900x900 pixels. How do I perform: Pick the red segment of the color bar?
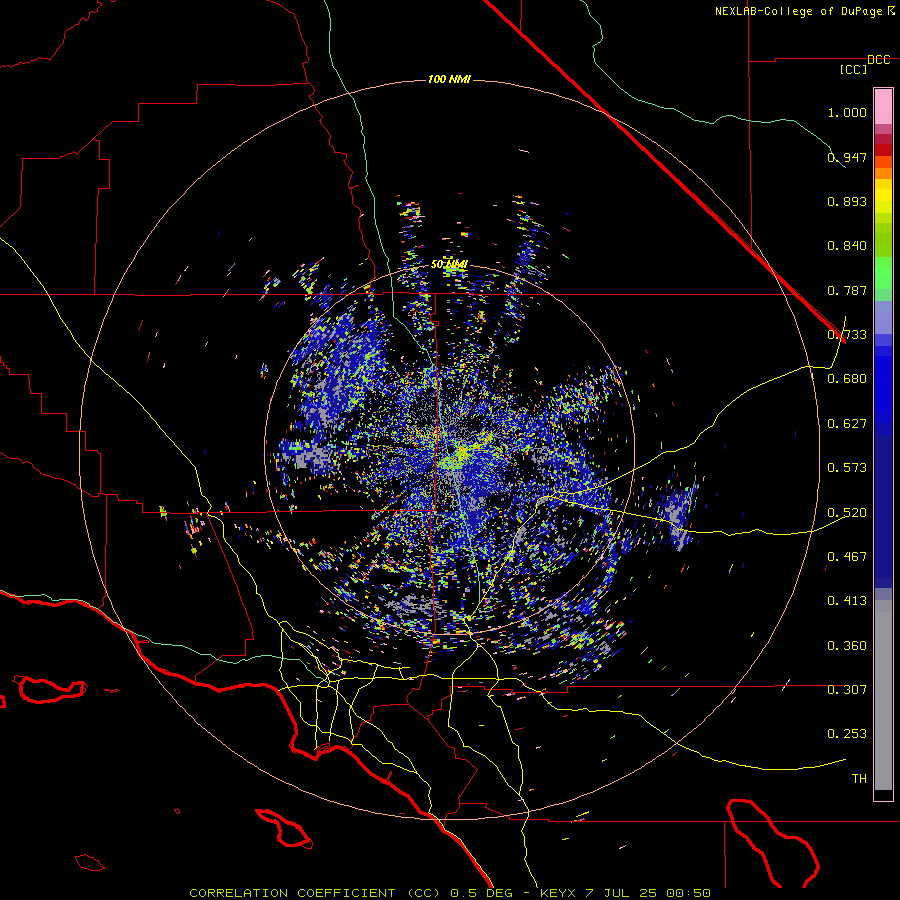883,149
